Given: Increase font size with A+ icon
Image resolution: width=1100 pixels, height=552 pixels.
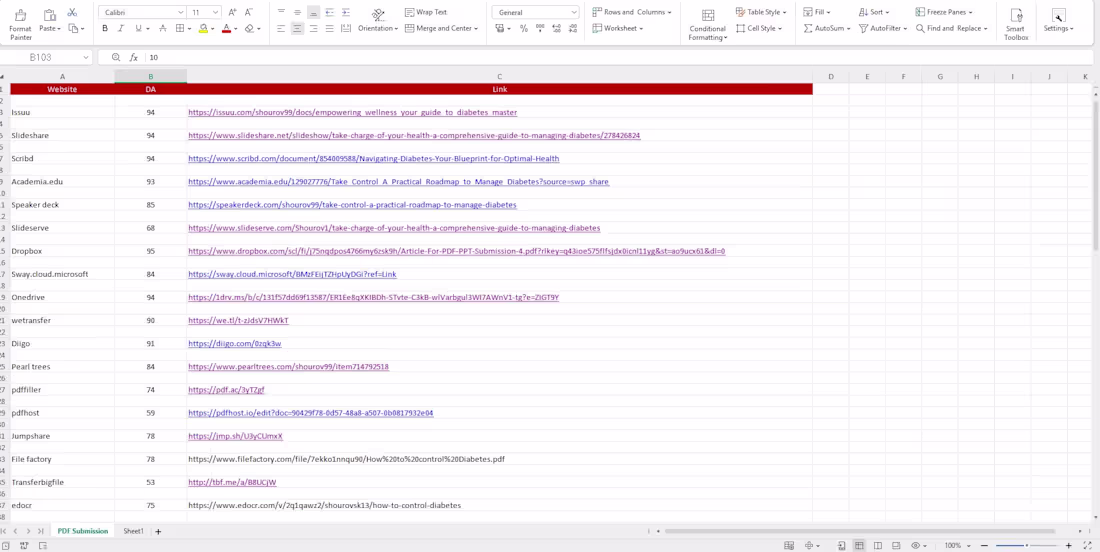Looking at the screenshot, I should [233, 13].
